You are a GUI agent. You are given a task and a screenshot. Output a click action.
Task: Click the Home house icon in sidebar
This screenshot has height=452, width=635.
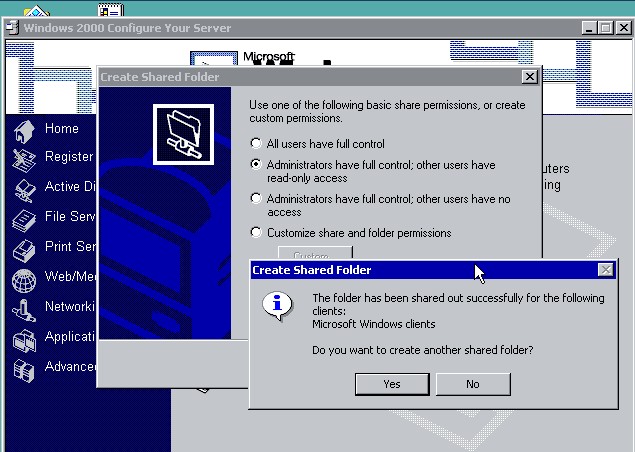pyautogui.click(x=24, y=131)
